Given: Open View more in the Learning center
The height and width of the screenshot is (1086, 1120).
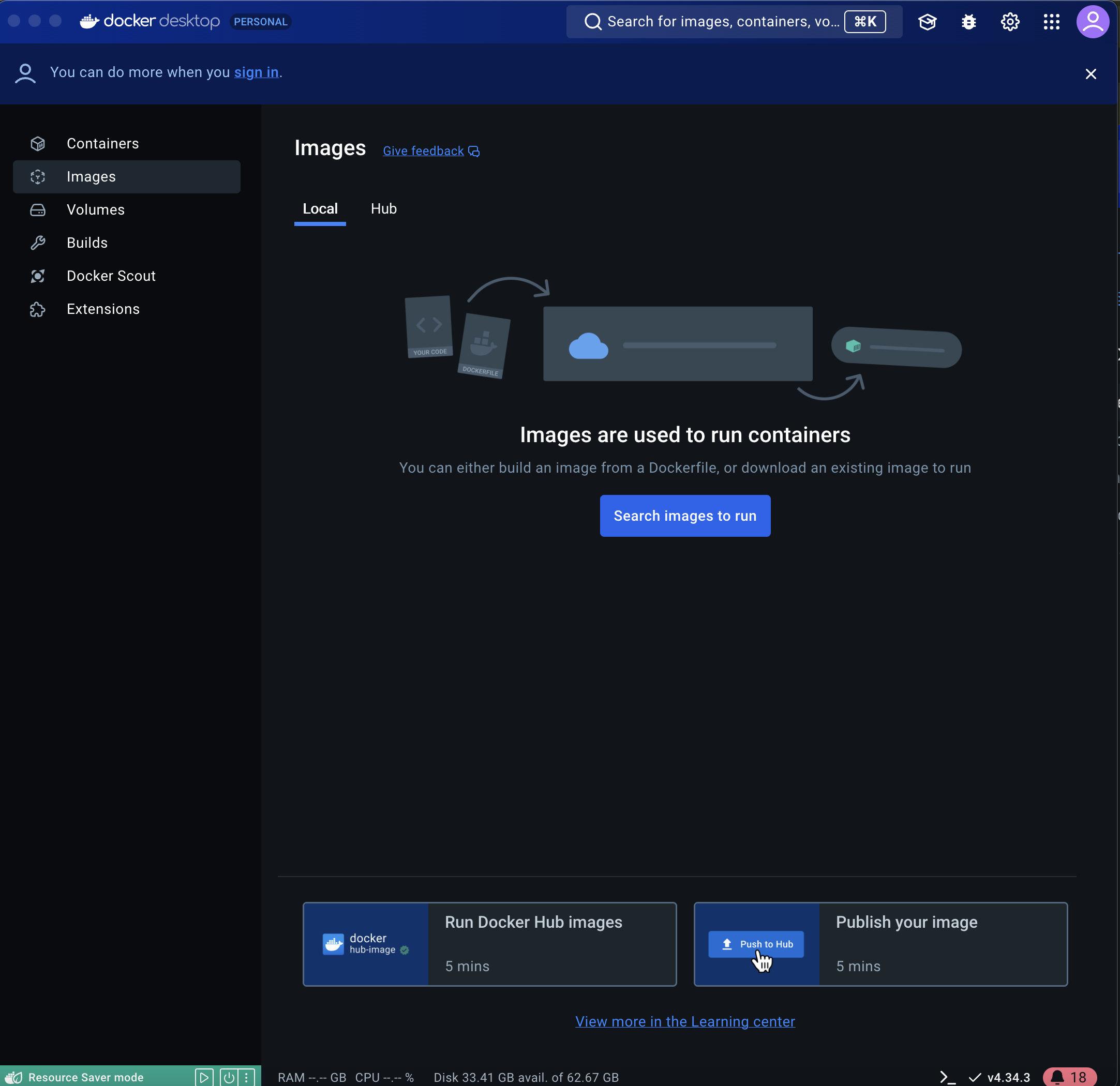Looking at the screenshot, I should [684, 1021].
